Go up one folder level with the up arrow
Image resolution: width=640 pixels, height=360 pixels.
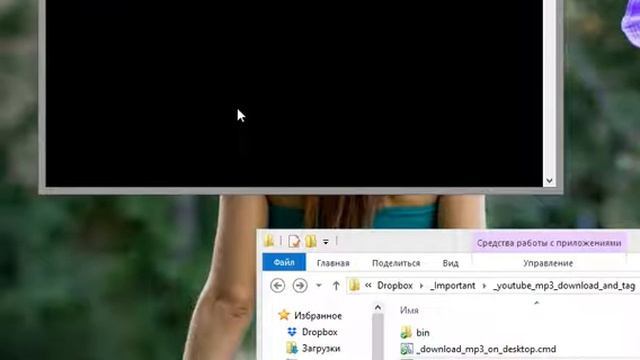pos(336,285)
